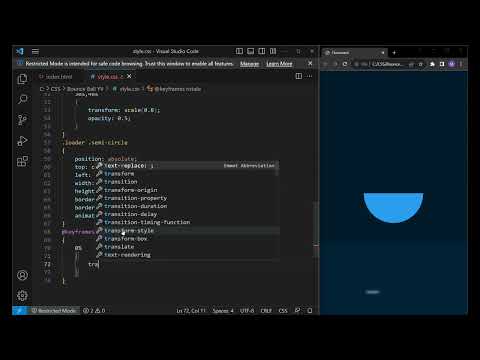Click the browser address bar
480x360 pixels.
click(388, 64)
